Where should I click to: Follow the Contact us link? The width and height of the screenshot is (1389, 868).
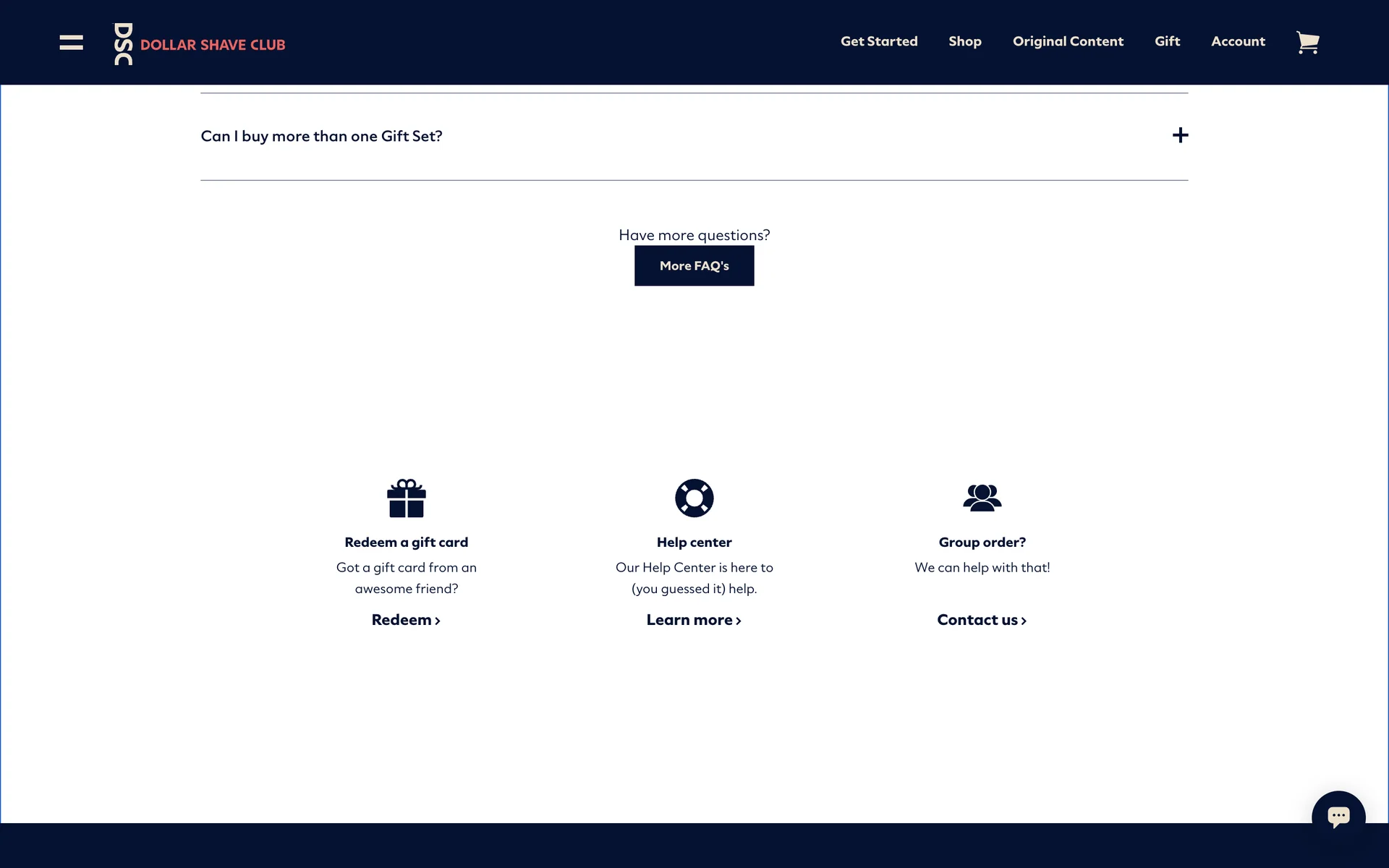tap(982, 620)
